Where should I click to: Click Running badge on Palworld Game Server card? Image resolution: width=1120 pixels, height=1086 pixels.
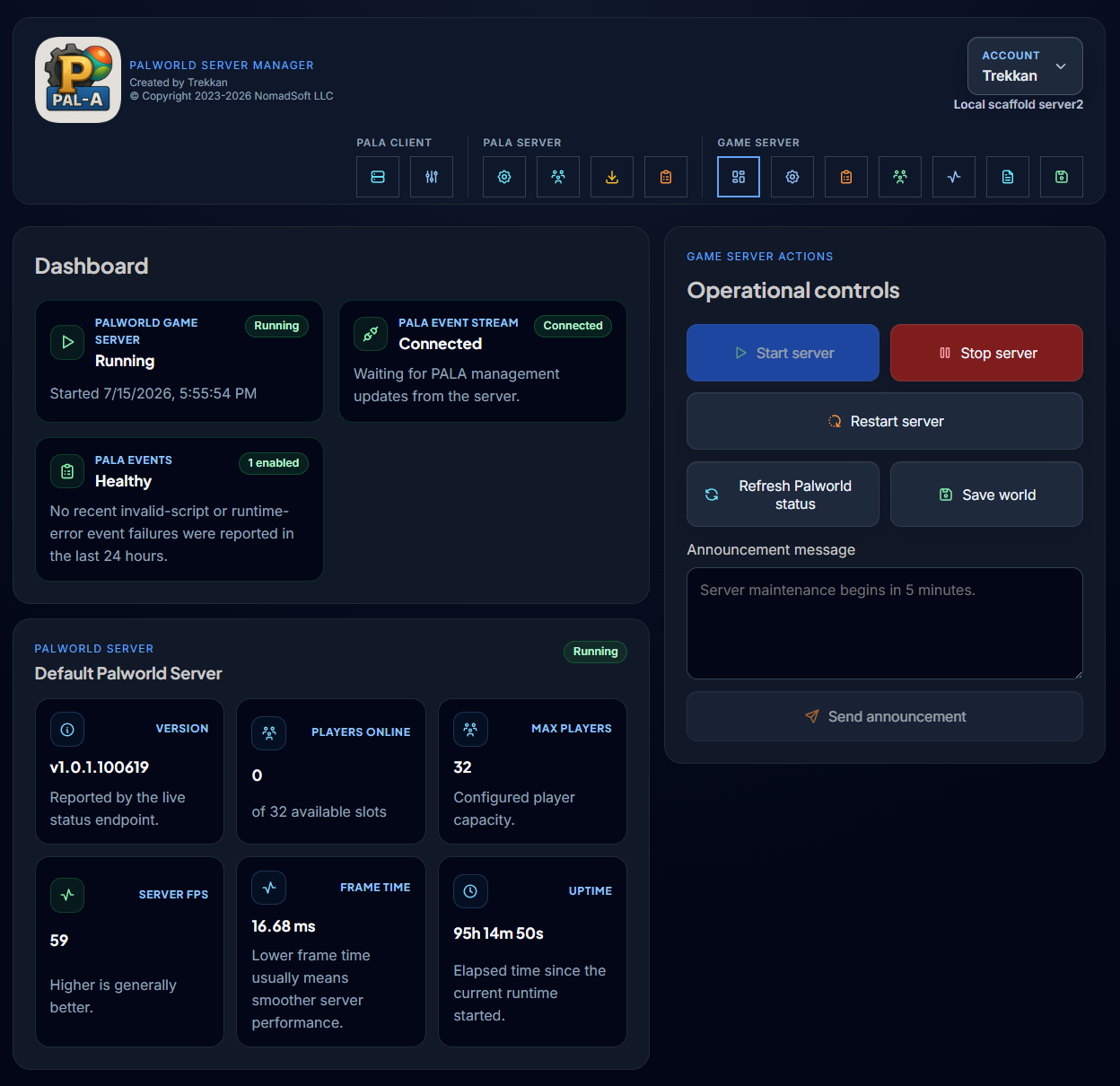pyautogui.click(x=276, y=326)
